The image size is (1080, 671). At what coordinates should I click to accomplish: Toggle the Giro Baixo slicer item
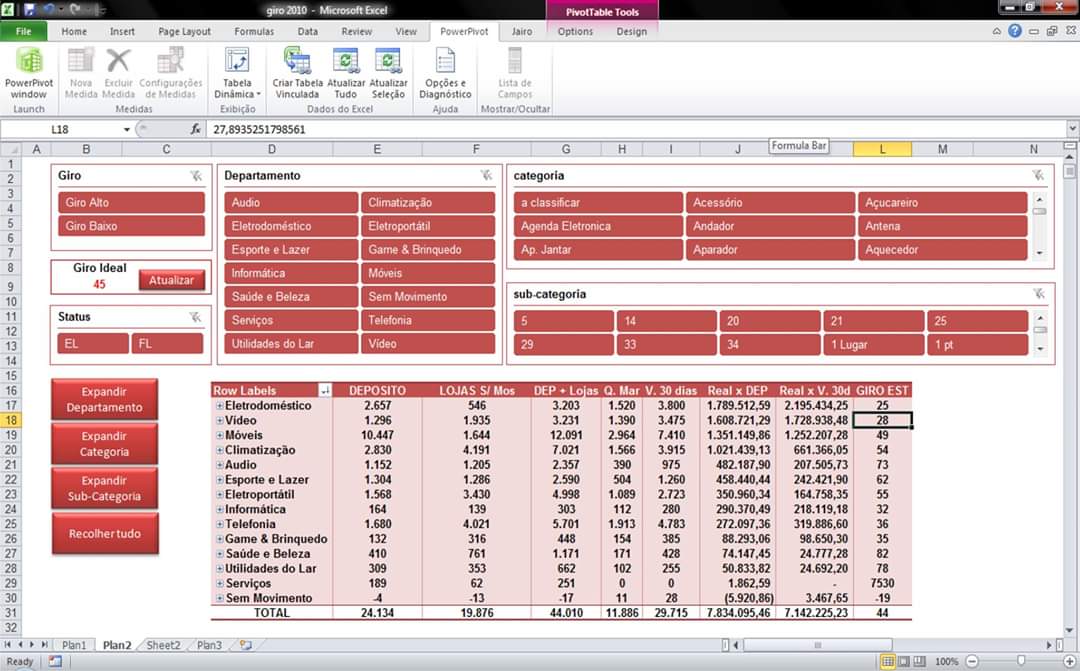click(132, 226)
